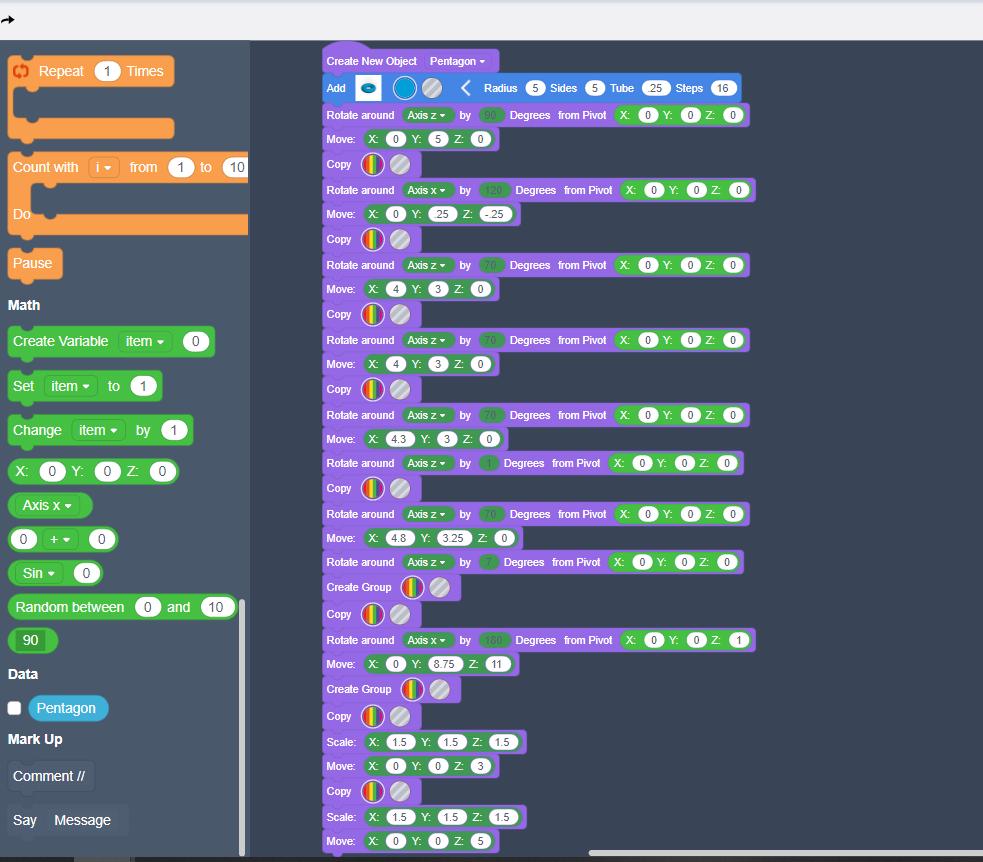Click the material texture circle in the Add block
This screenshot has height=862, width=983.
pos(432,88)
